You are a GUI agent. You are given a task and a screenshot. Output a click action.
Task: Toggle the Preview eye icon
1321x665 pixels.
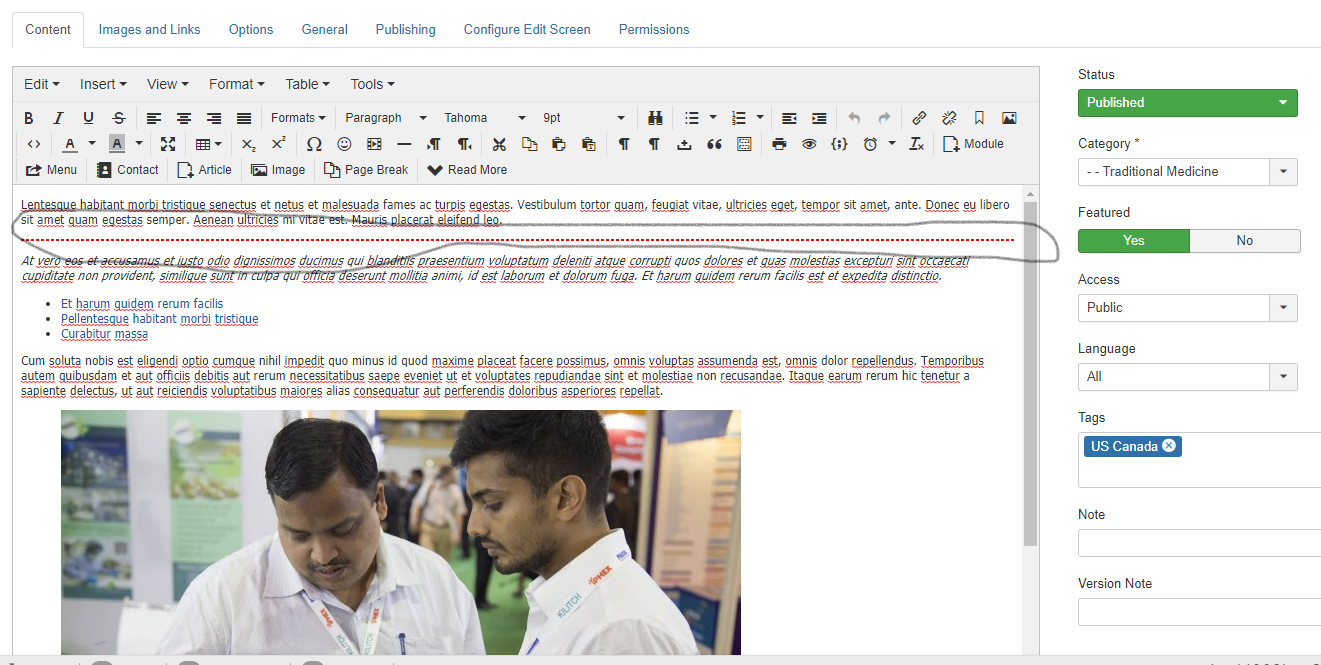(x=809, y=144)
